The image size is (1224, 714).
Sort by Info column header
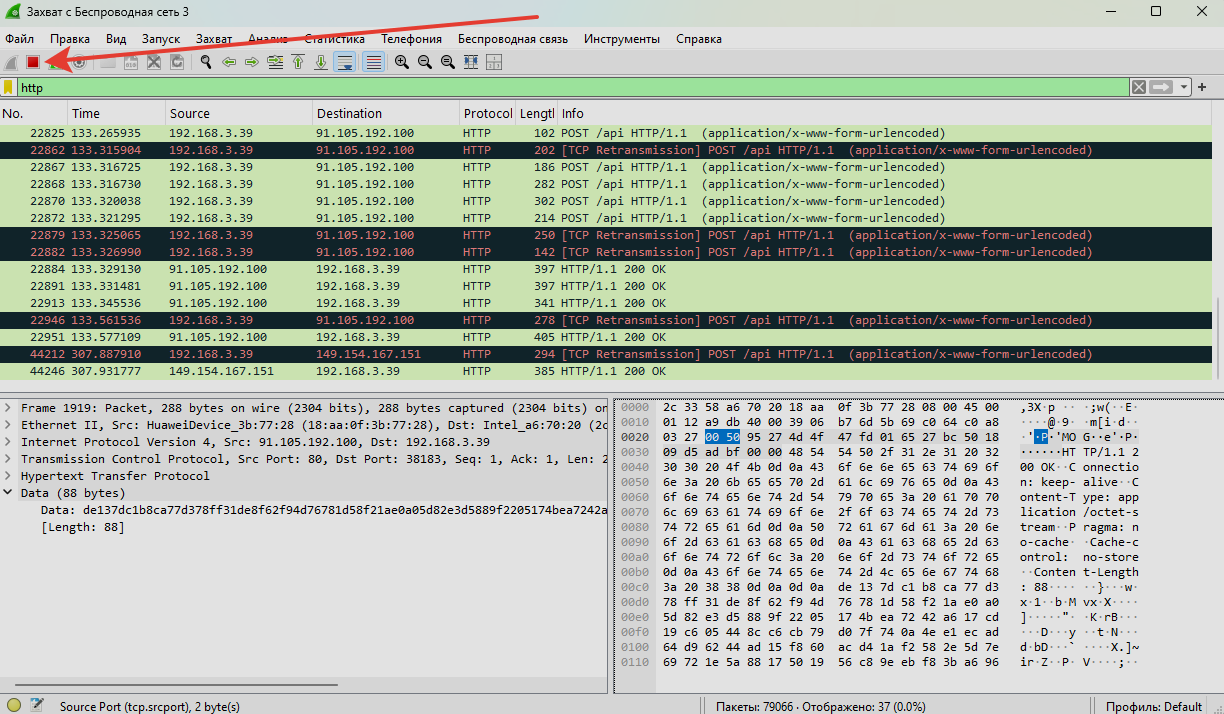(885, 113)
